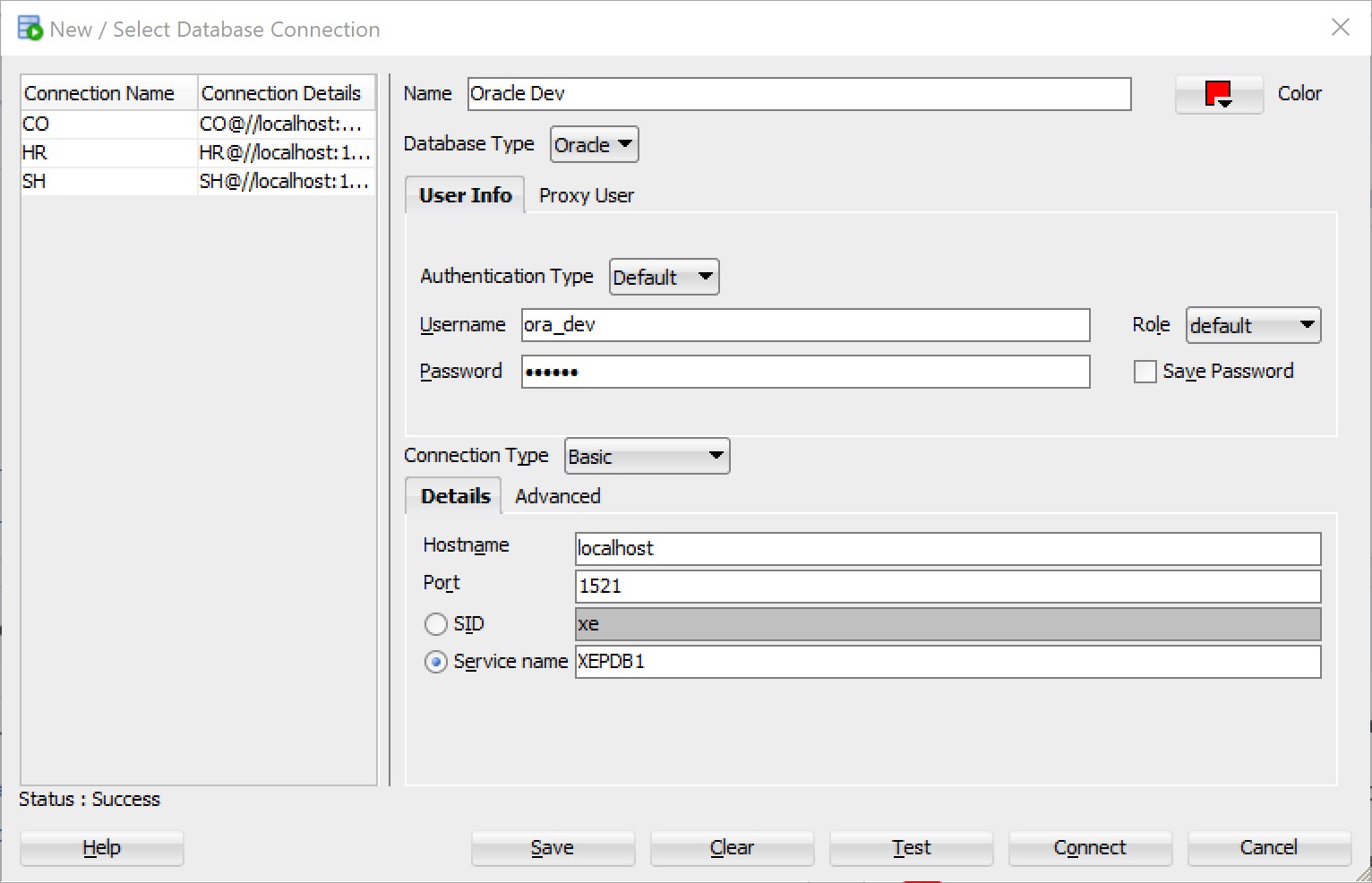1372x883 pixels.
Task: Click the HR@//localhost connection details cell
Action: [x=286, y=152]
